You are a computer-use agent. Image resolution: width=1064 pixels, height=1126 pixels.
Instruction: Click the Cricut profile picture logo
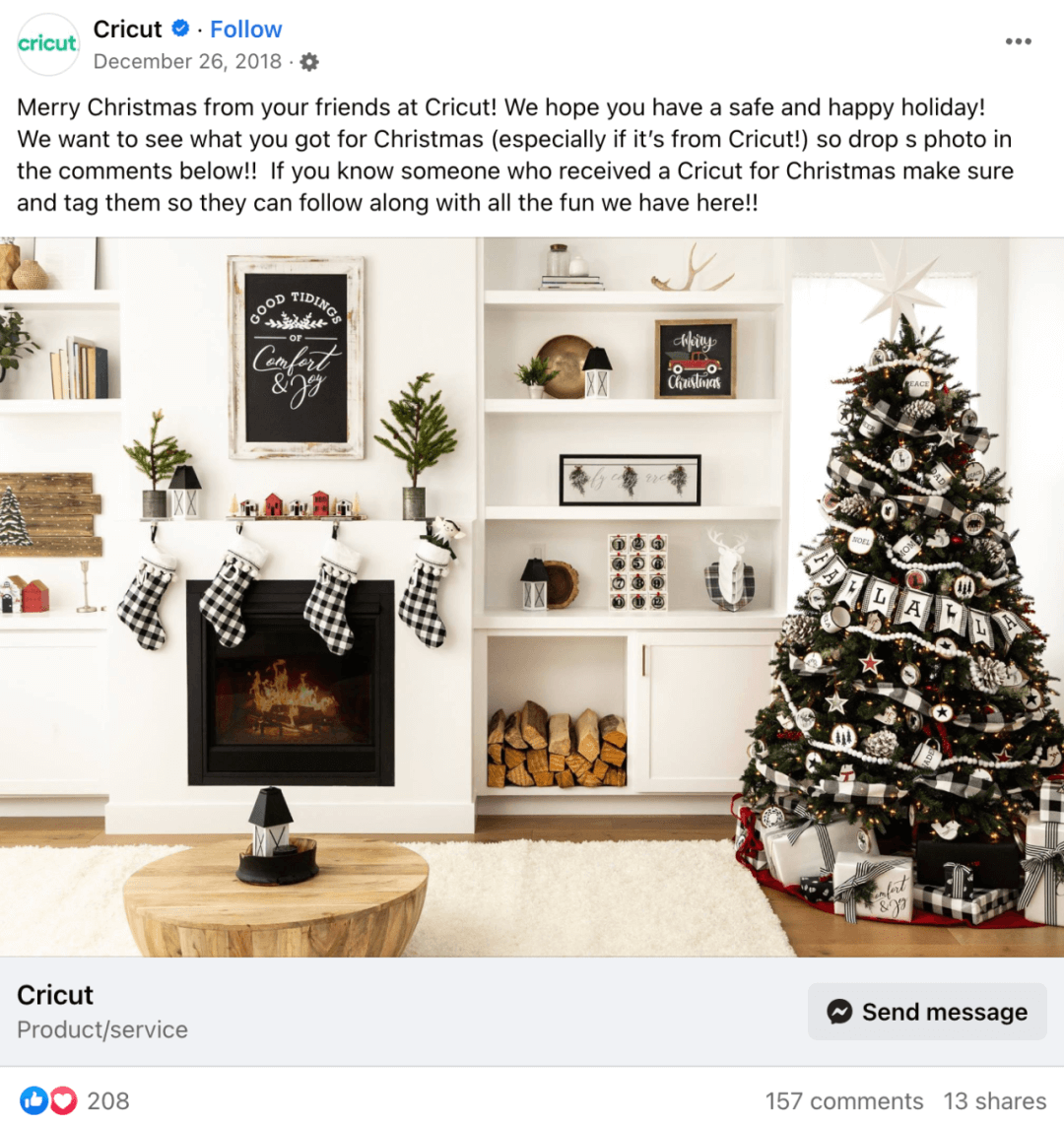point(47,44)
